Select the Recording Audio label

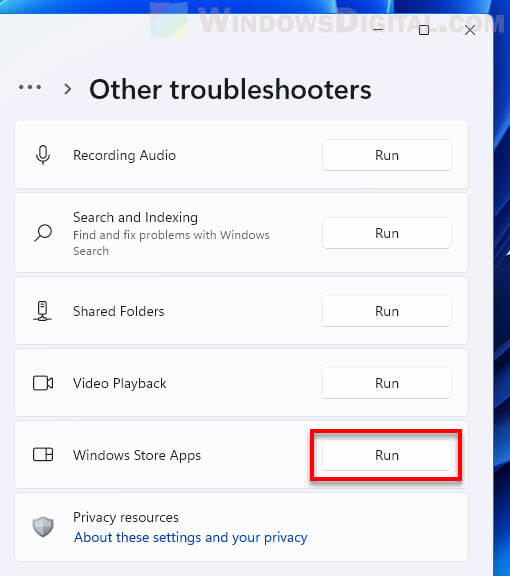point(124,155)
